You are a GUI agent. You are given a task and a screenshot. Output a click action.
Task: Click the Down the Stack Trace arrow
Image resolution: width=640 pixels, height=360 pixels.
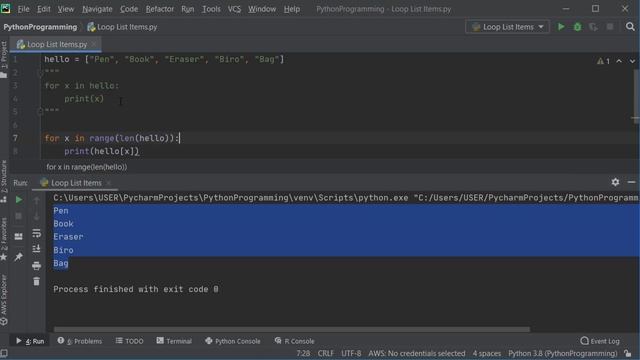pos(36,216)
